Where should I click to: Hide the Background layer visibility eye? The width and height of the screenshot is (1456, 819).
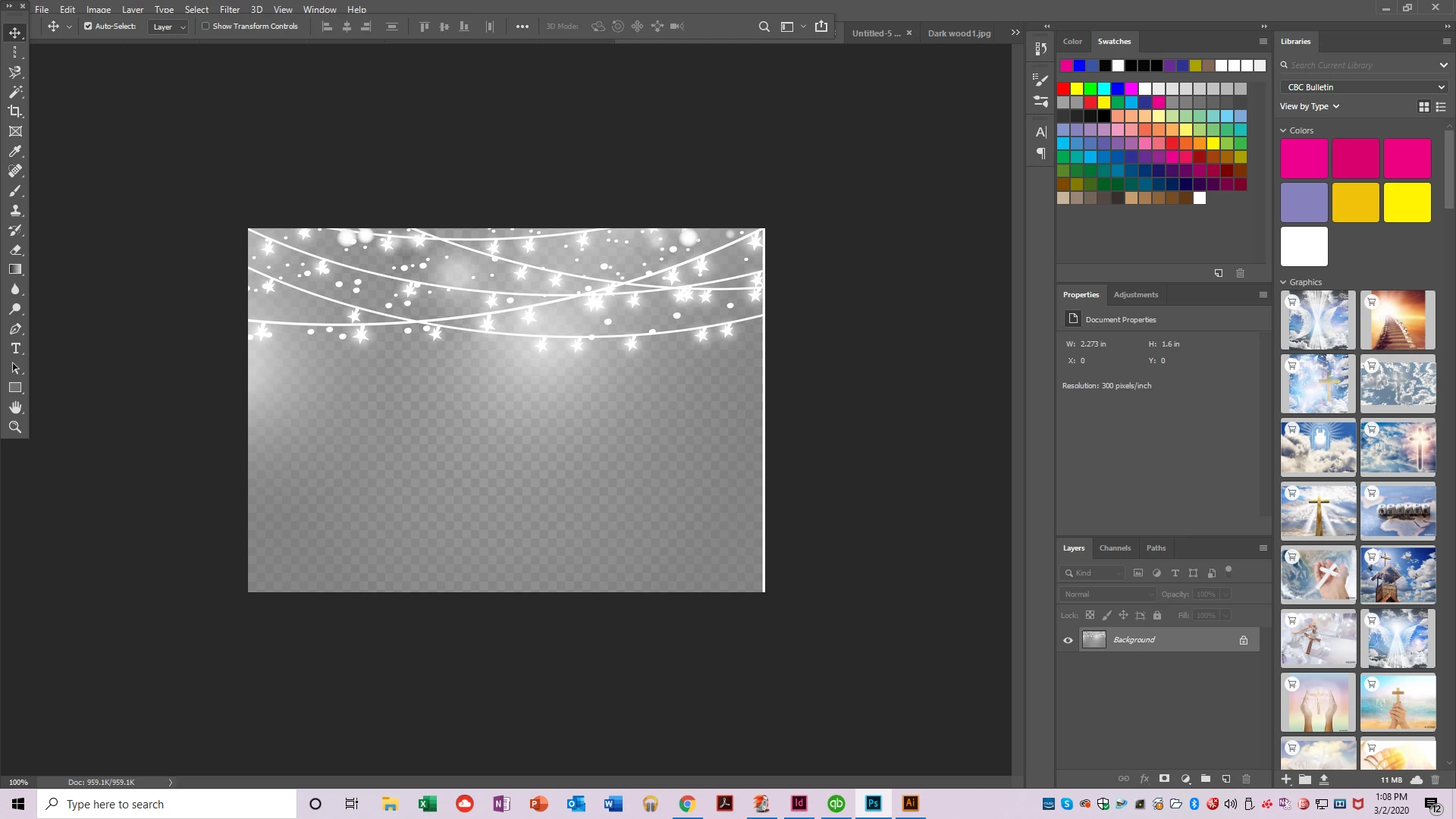(x=1068, y=640)
